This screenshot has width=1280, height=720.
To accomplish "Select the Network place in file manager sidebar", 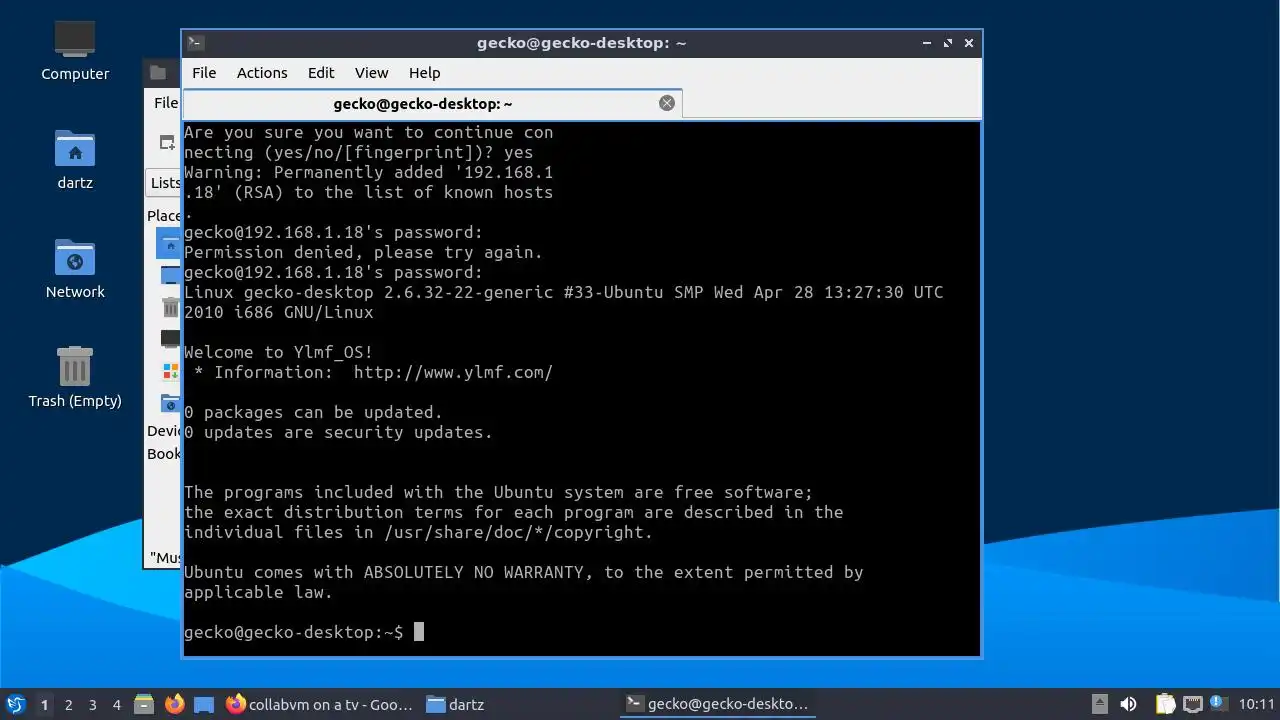I will point(170,403).
